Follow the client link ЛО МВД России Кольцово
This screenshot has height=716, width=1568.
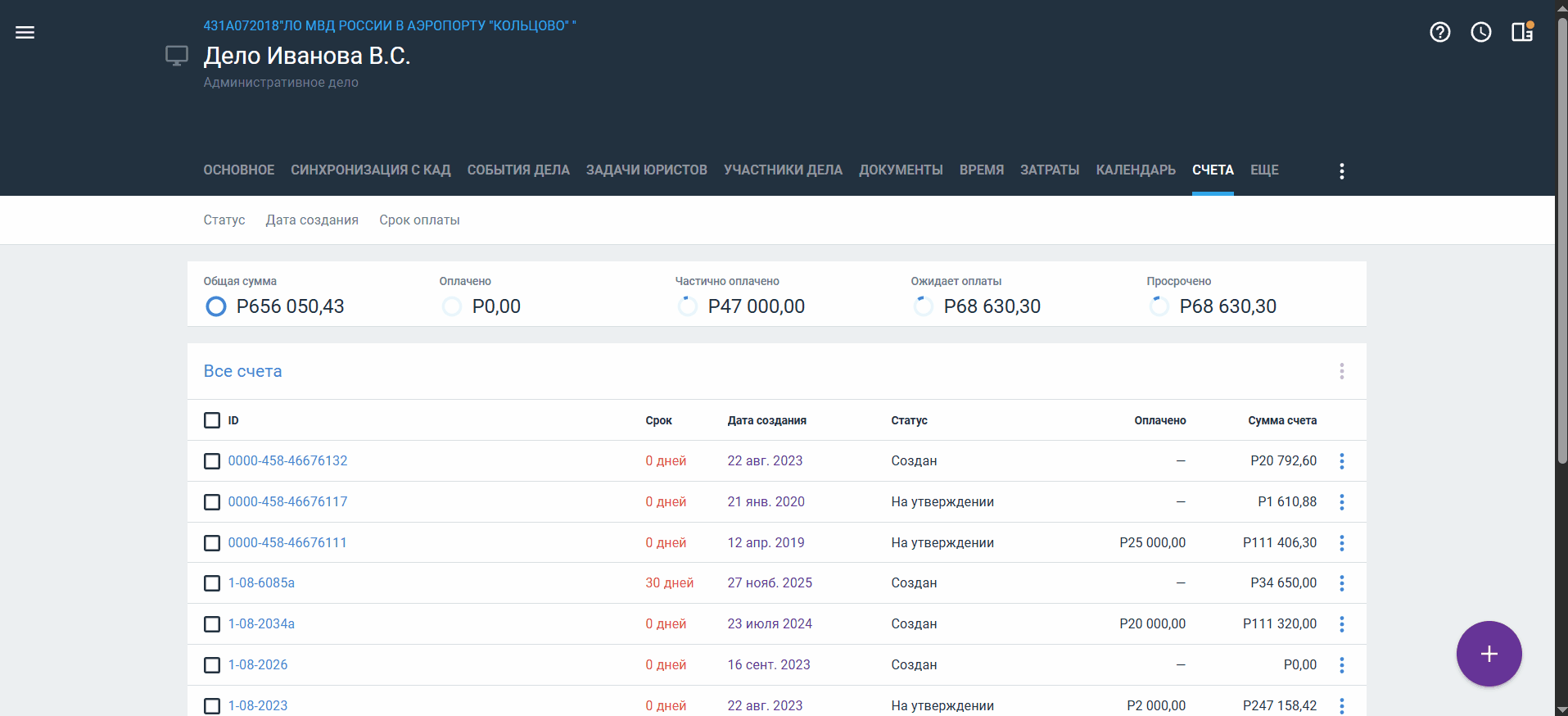[x=390, y=26]
